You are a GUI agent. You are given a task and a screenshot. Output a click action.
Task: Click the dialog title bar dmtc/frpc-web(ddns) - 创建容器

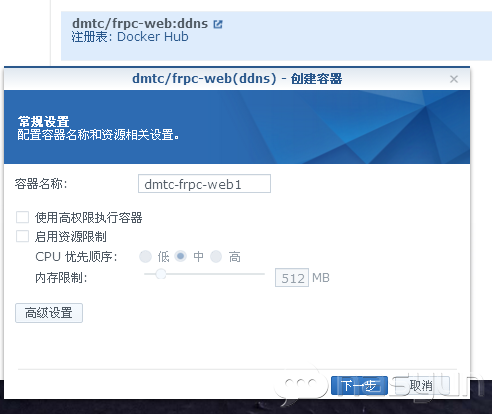237,79
